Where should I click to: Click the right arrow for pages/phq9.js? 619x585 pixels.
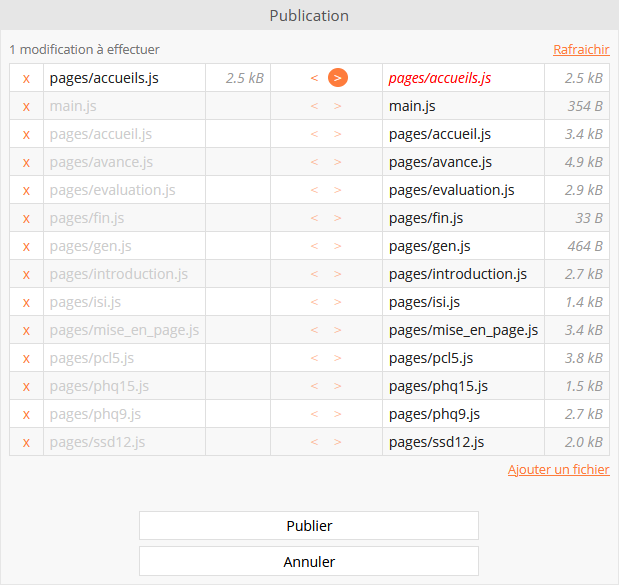click(338, 414)
